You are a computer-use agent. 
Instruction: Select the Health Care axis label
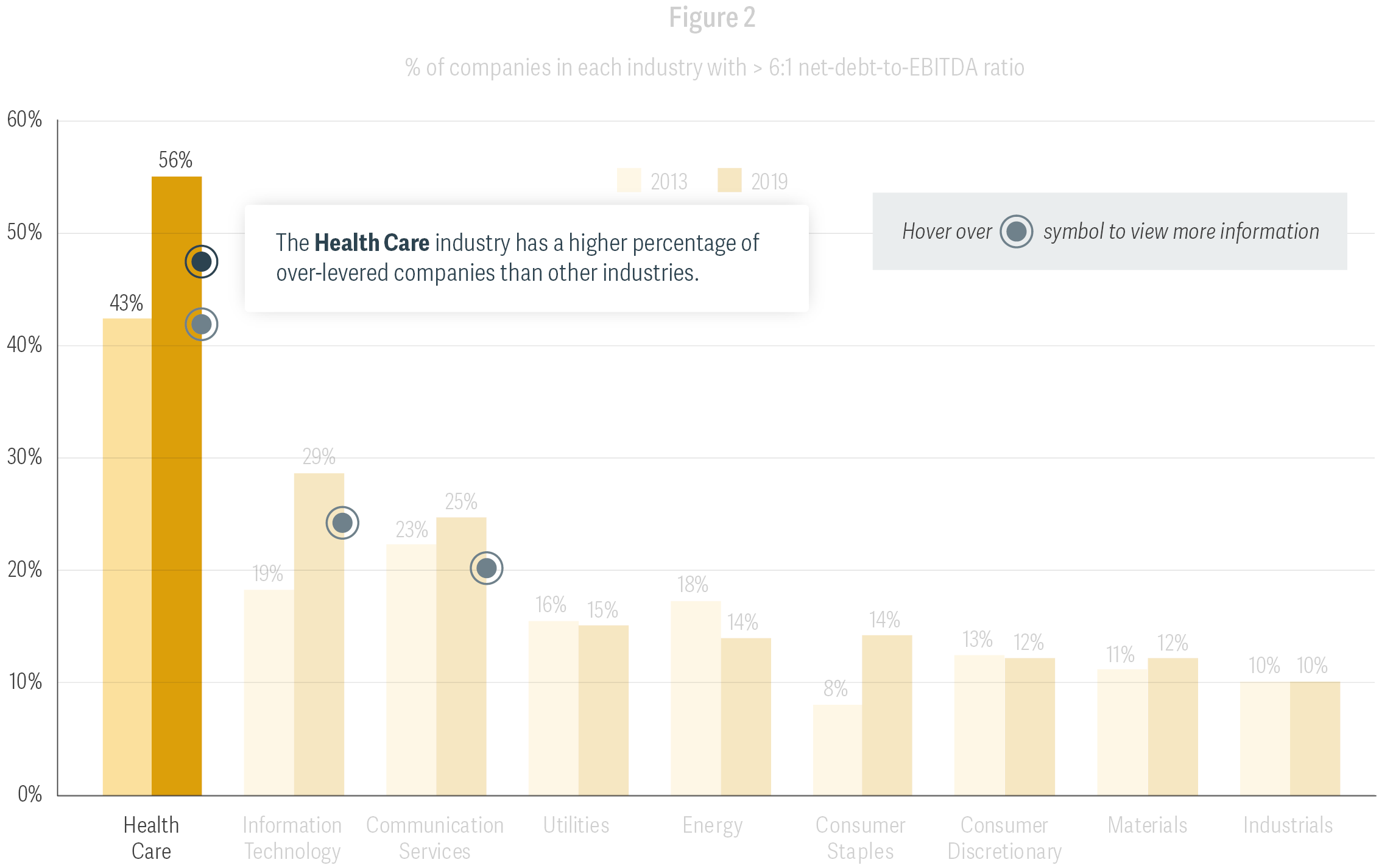(151, 838)
